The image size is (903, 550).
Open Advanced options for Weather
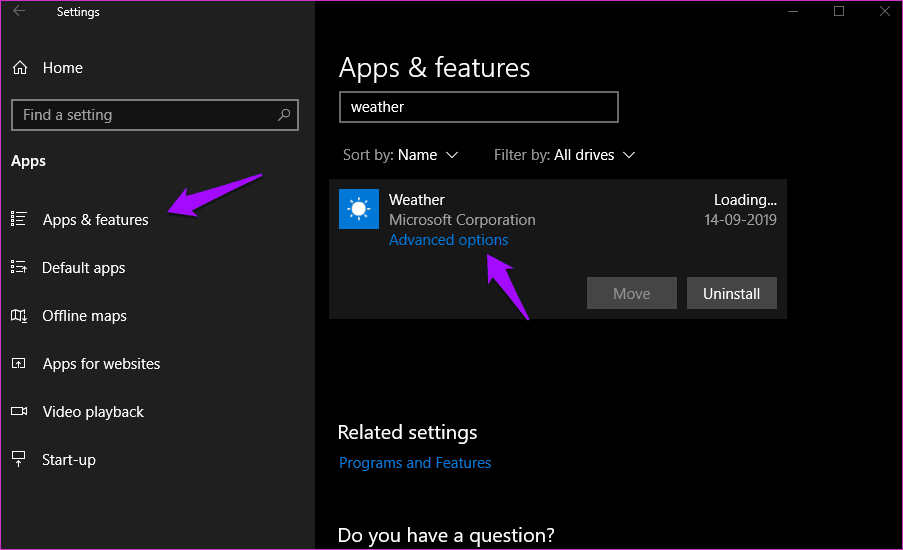pos(449,240)
